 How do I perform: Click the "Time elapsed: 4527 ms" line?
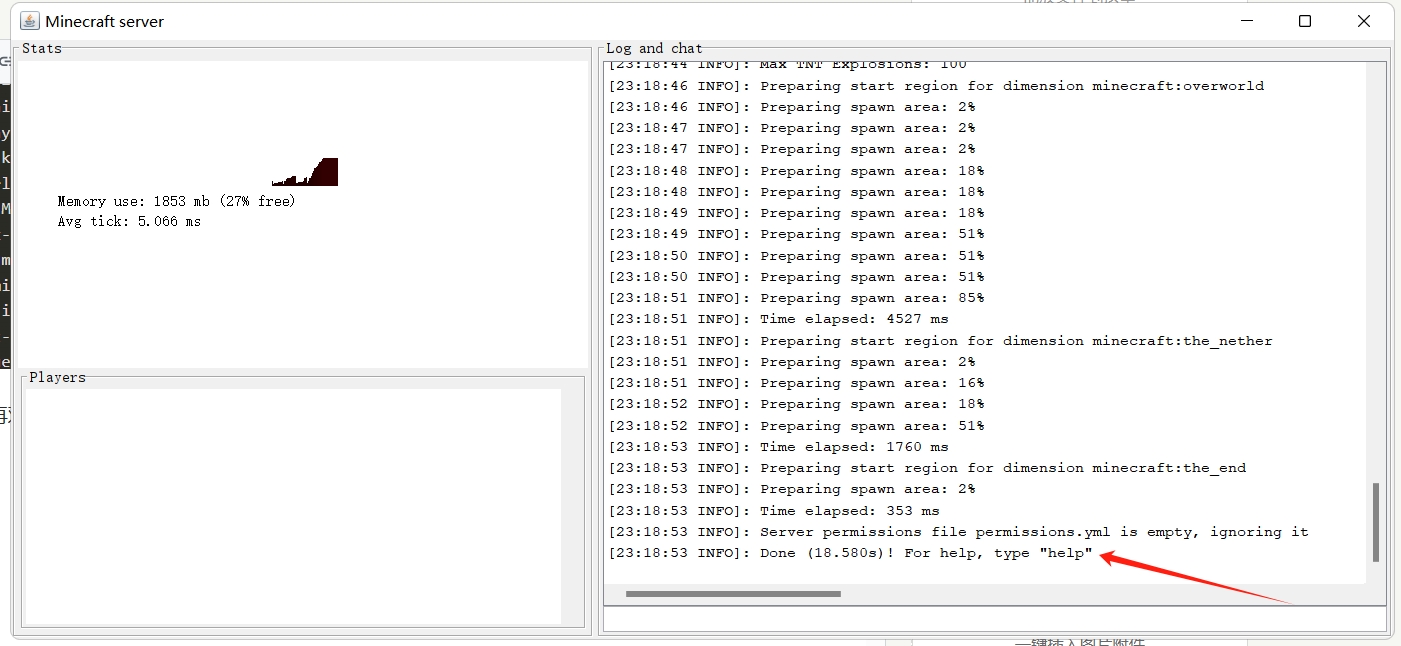(x=778, y=319)
